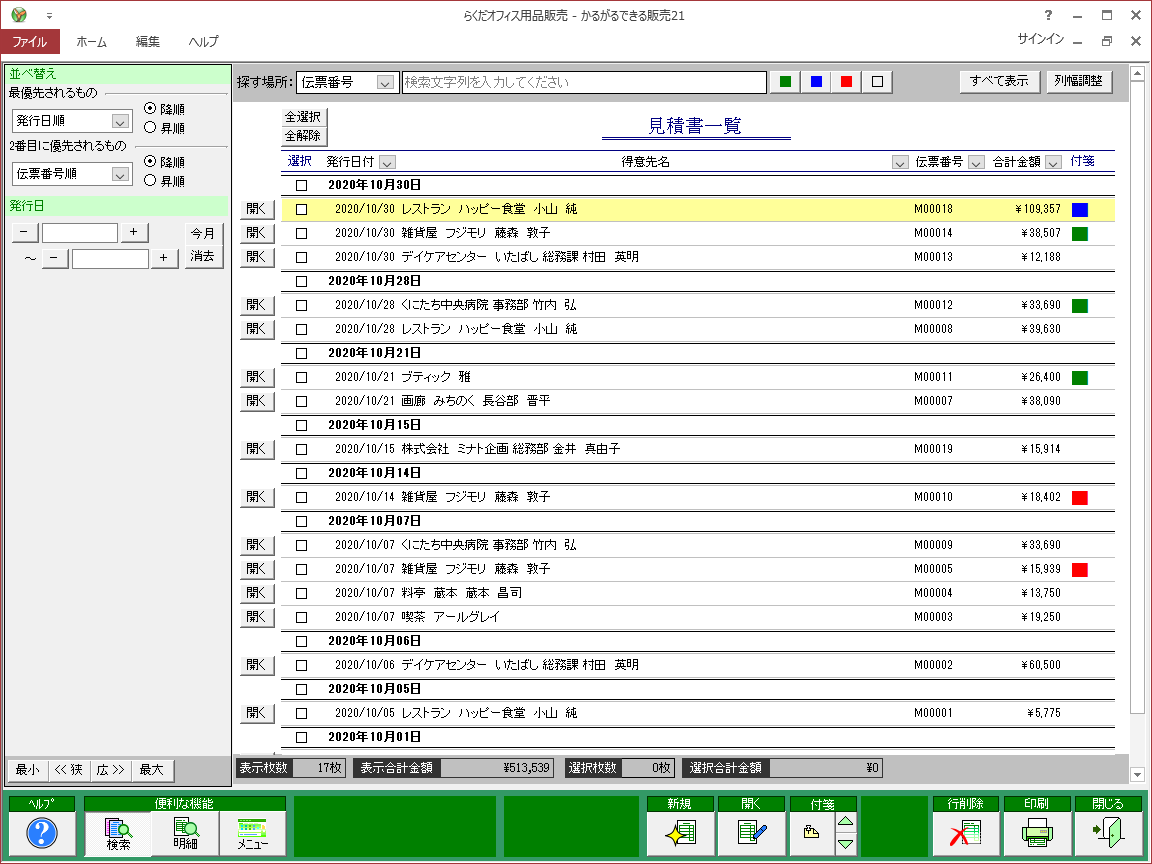Create new estimate with 新規 icon
Viewport: 1152px width, 864px height.
[680, 833]
